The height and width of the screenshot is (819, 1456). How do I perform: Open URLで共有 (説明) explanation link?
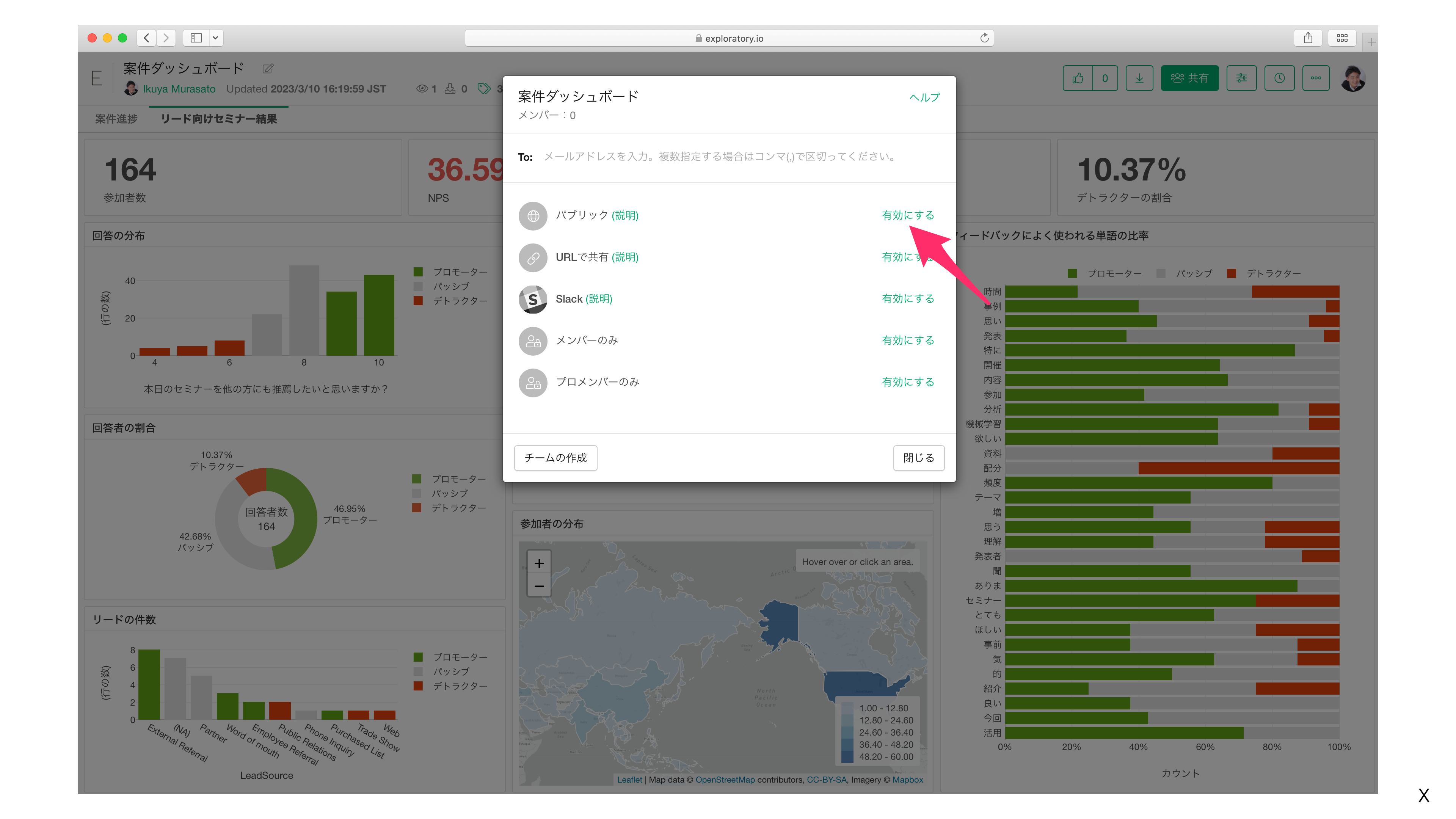click(x=625, y=257)
